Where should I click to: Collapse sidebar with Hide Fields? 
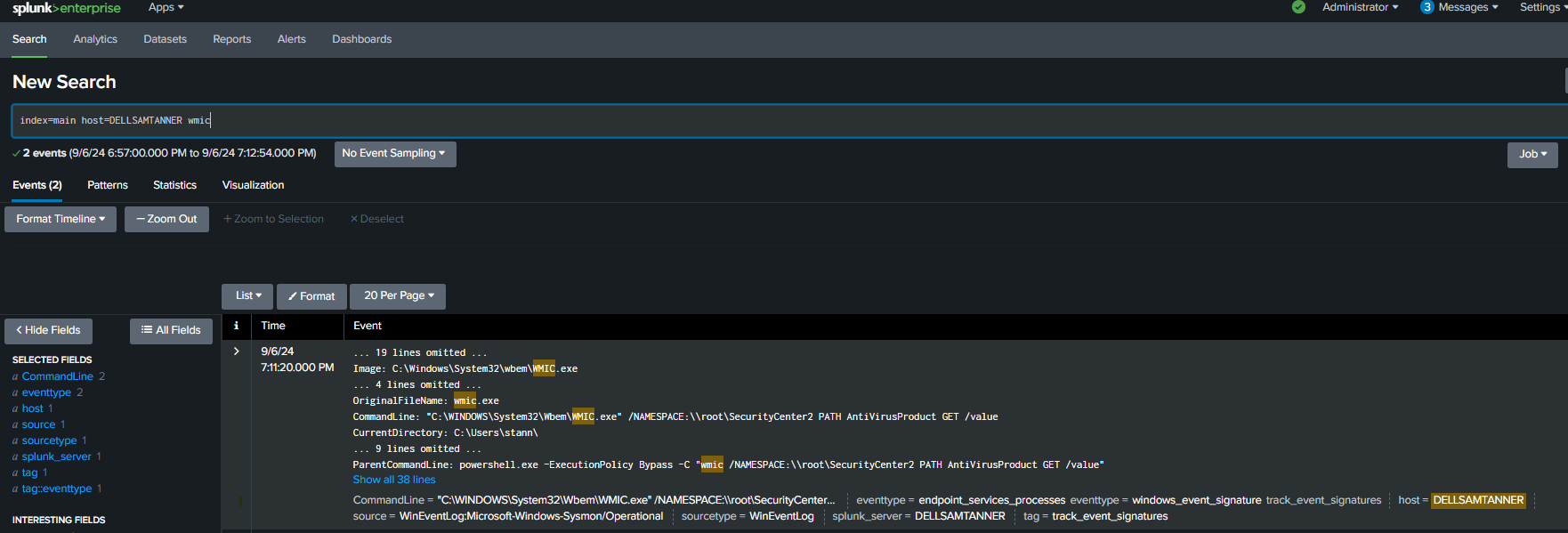click(49, 330)
